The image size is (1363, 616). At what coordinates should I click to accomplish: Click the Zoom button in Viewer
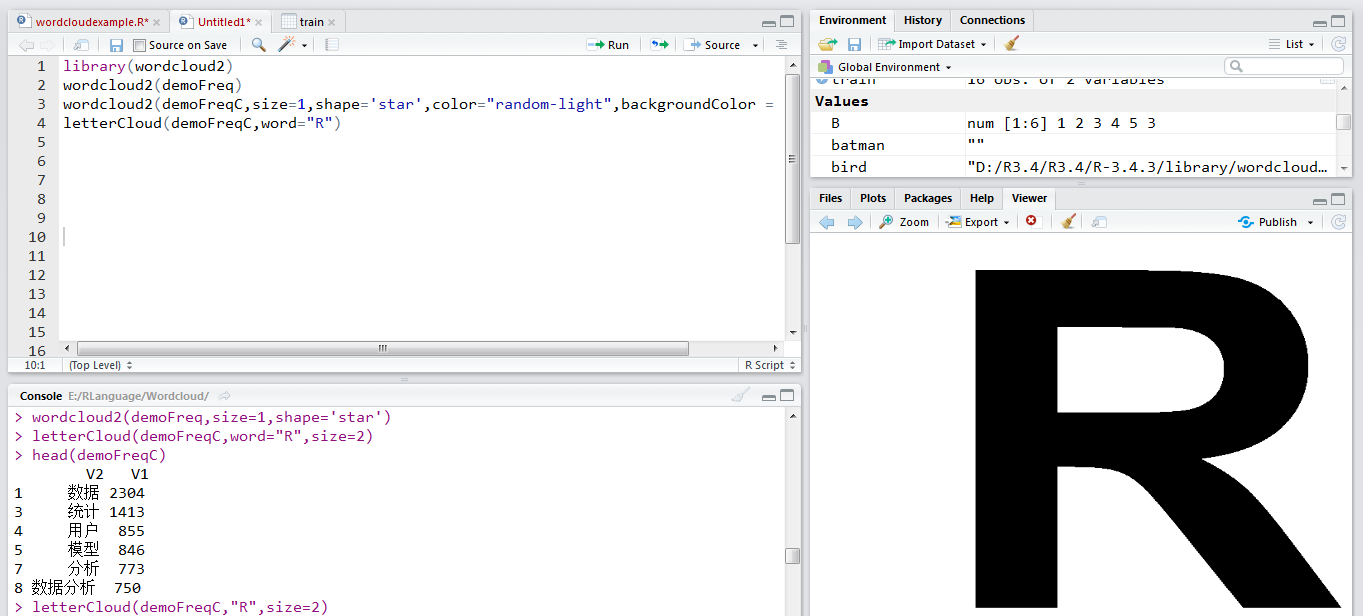(905, 222)
